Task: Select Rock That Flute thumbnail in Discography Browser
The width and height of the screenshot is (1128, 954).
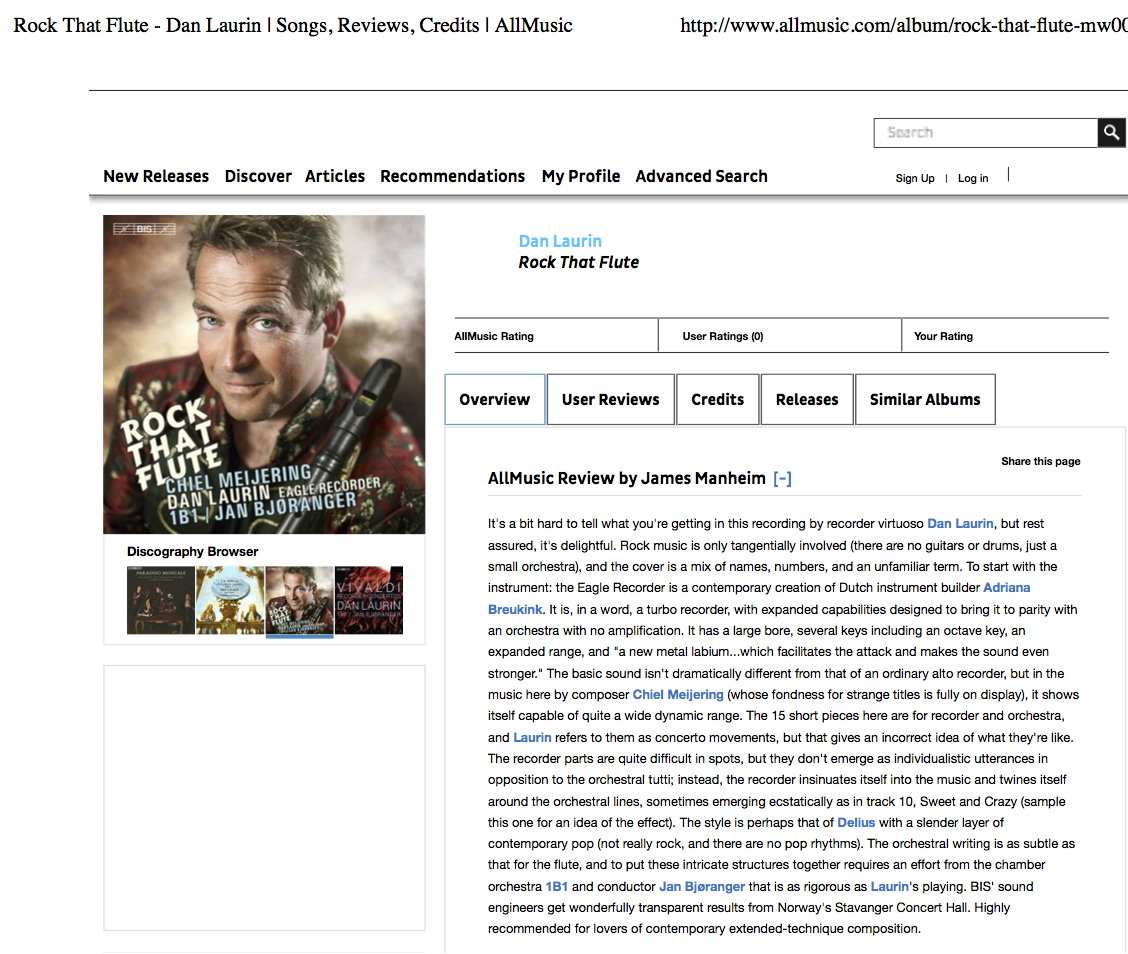Action: (x=299, y=600)
